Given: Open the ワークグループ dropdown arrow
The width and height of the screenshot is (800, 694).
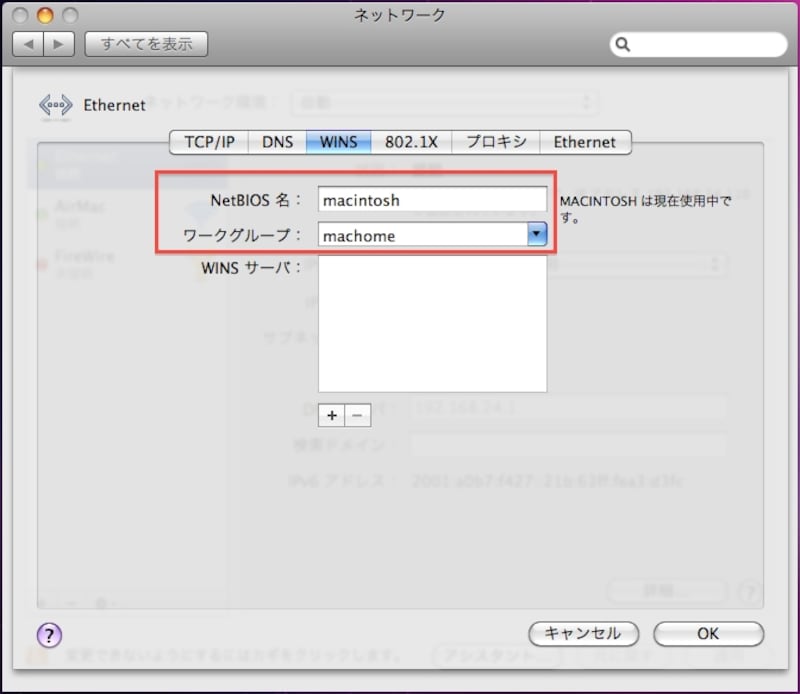Looking at the screenshot, I should point(536,234).
